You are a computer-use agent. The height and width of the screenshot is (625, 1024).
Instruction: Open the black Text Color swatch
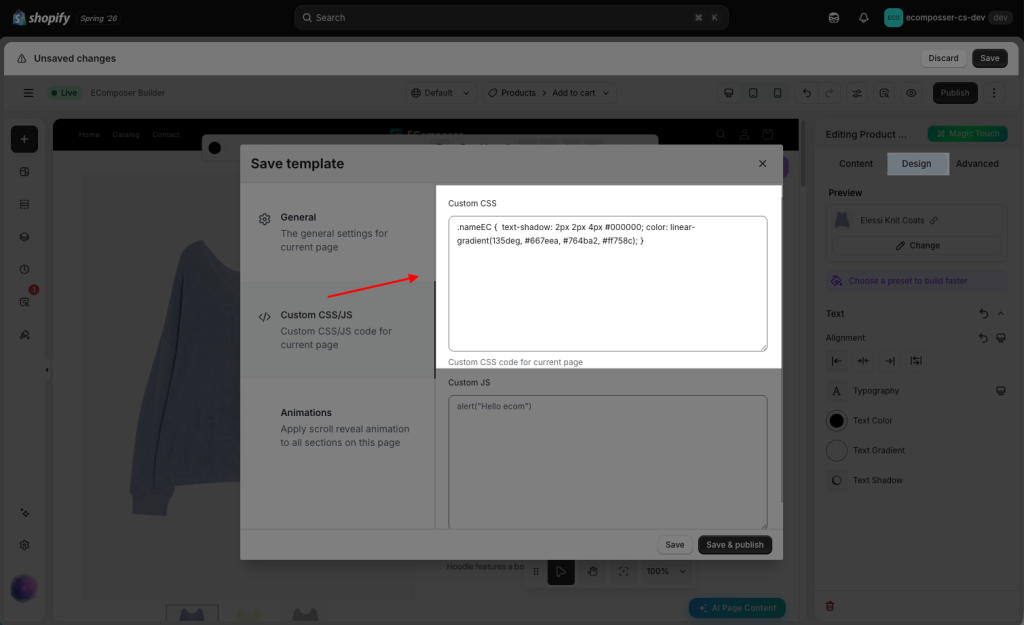point(837,421)
